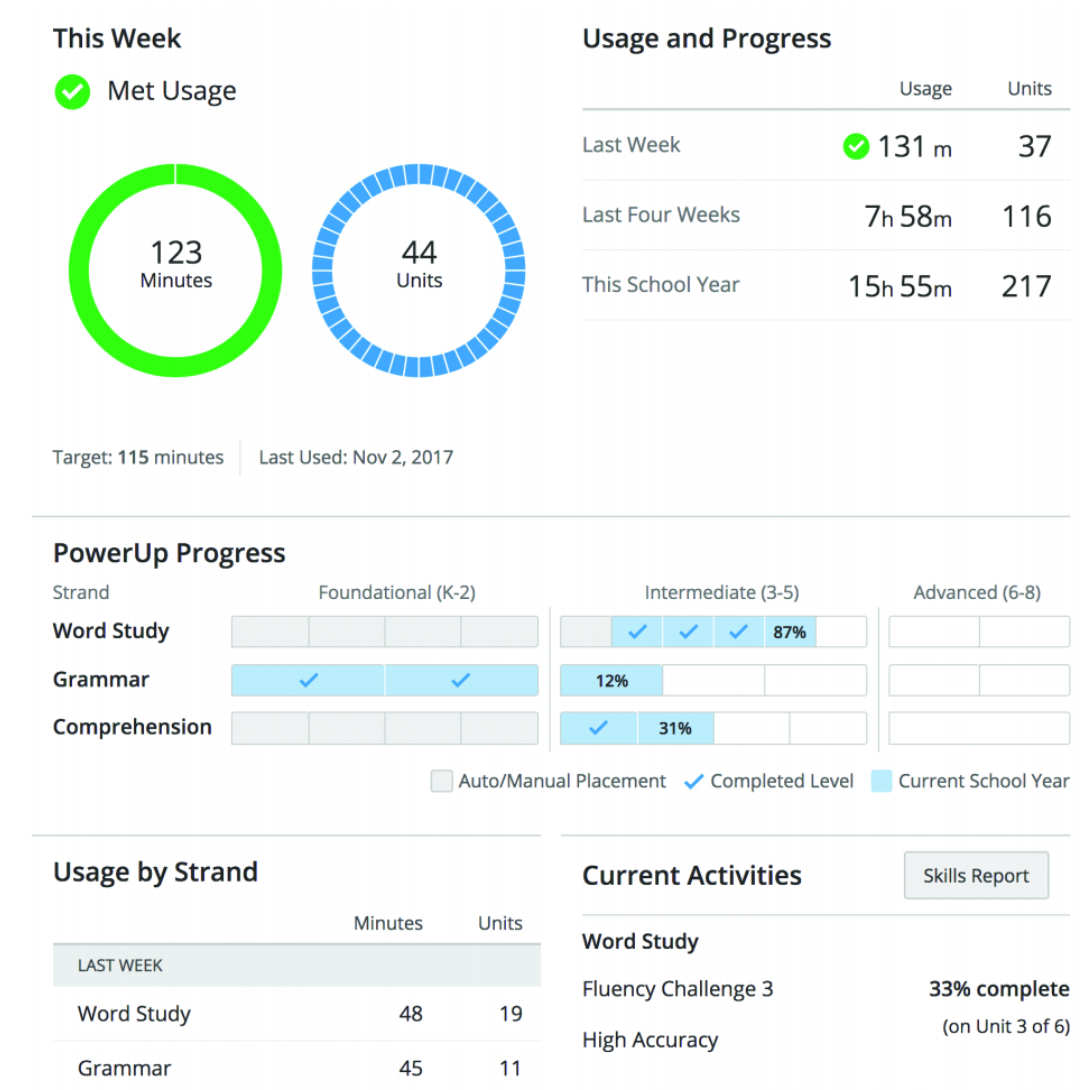This screenshot has height=1090, width=1086.
Task: Click the Completed Level legend checkmark icon
Action: point(693,782)
